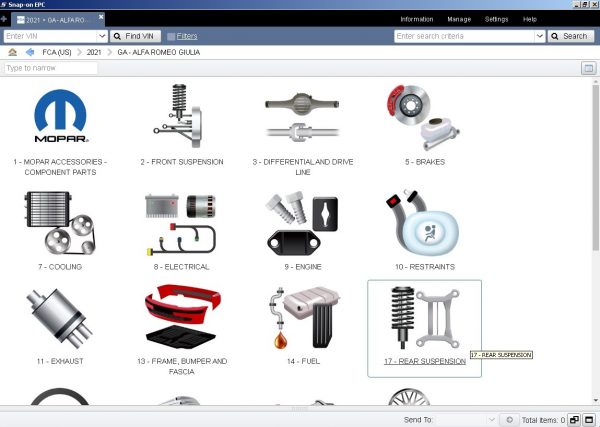Open the 17 - REAR SUSPENSION link
The height and width of the screenshot is (427, 600).
click(425, 361)
